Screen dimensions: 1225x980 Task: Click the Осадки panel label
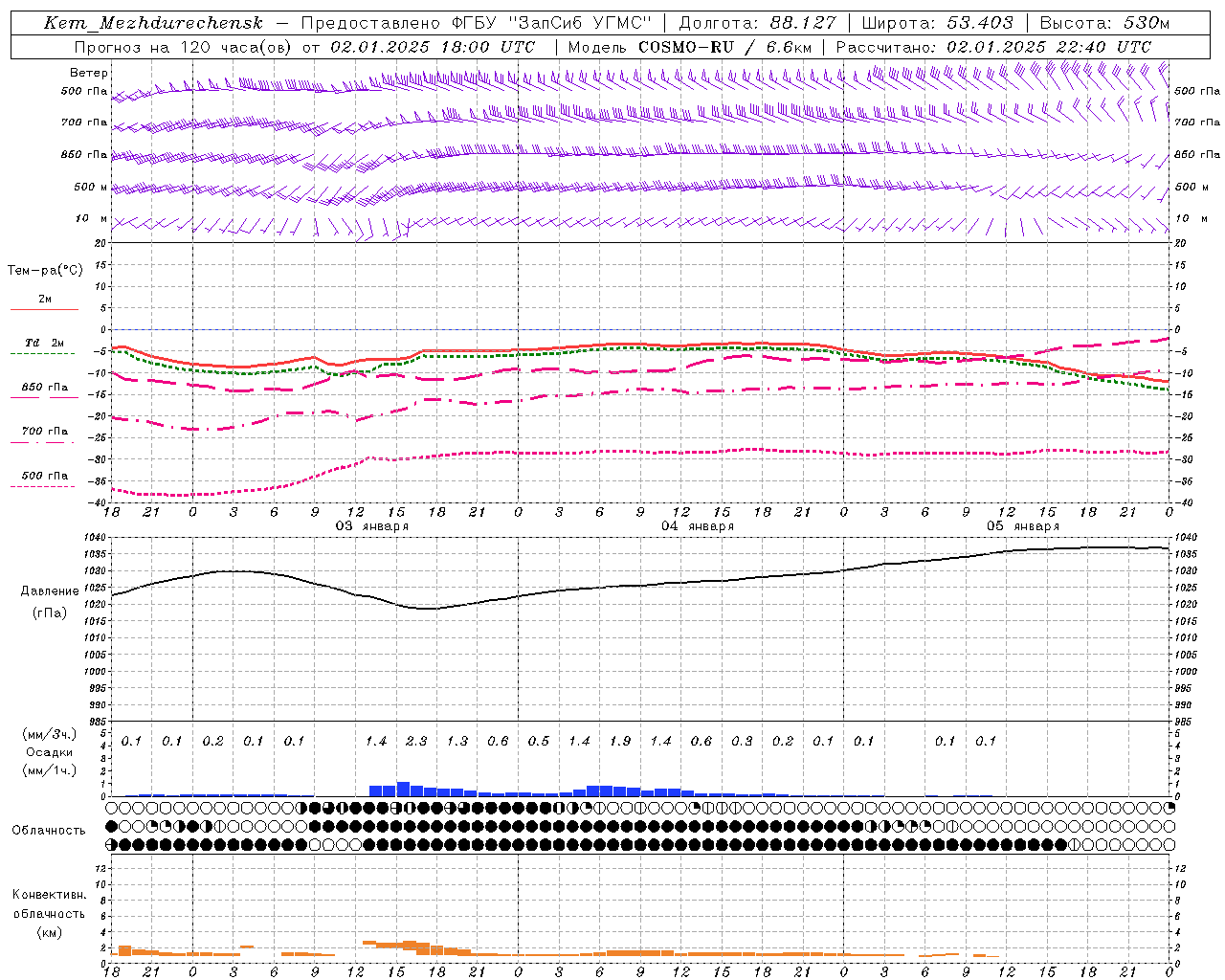coord(50,752)
